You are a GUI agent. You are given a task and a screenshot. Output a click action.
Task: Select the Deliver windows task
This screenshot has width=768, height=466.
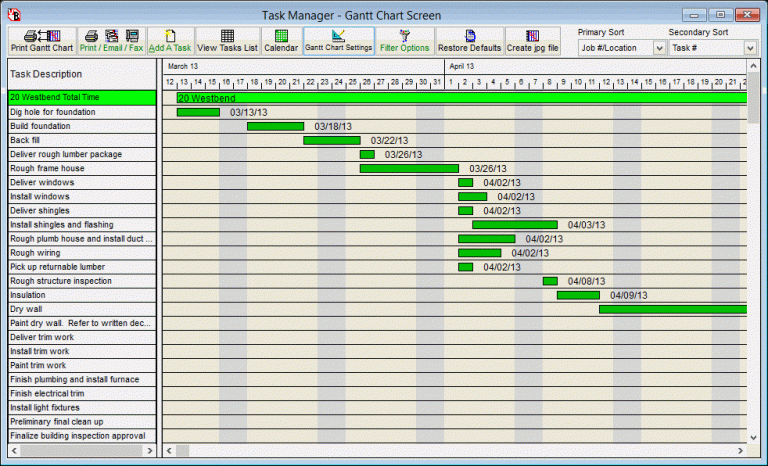tap(82, 183)
